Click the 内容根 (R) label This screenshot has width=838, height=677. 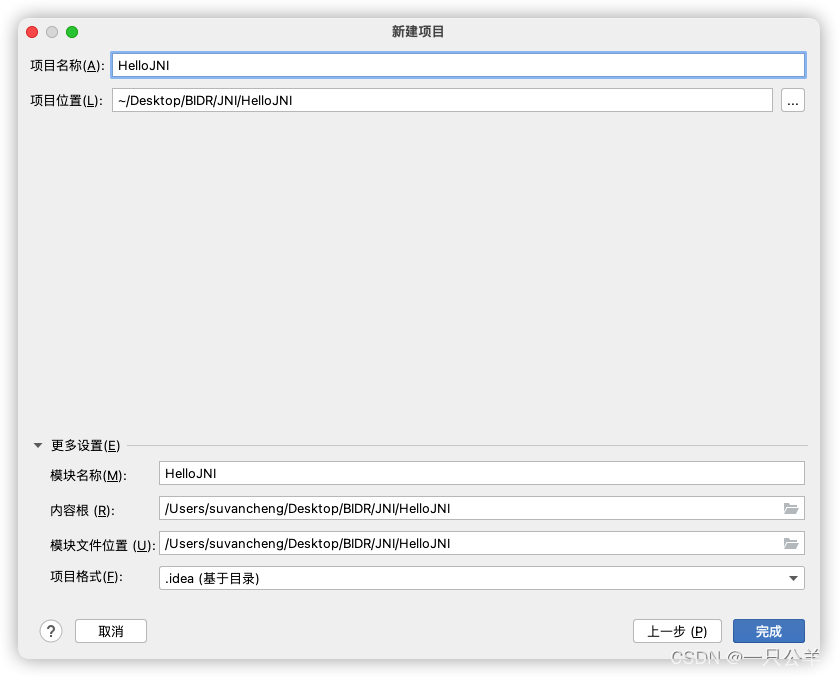point(82,510)
